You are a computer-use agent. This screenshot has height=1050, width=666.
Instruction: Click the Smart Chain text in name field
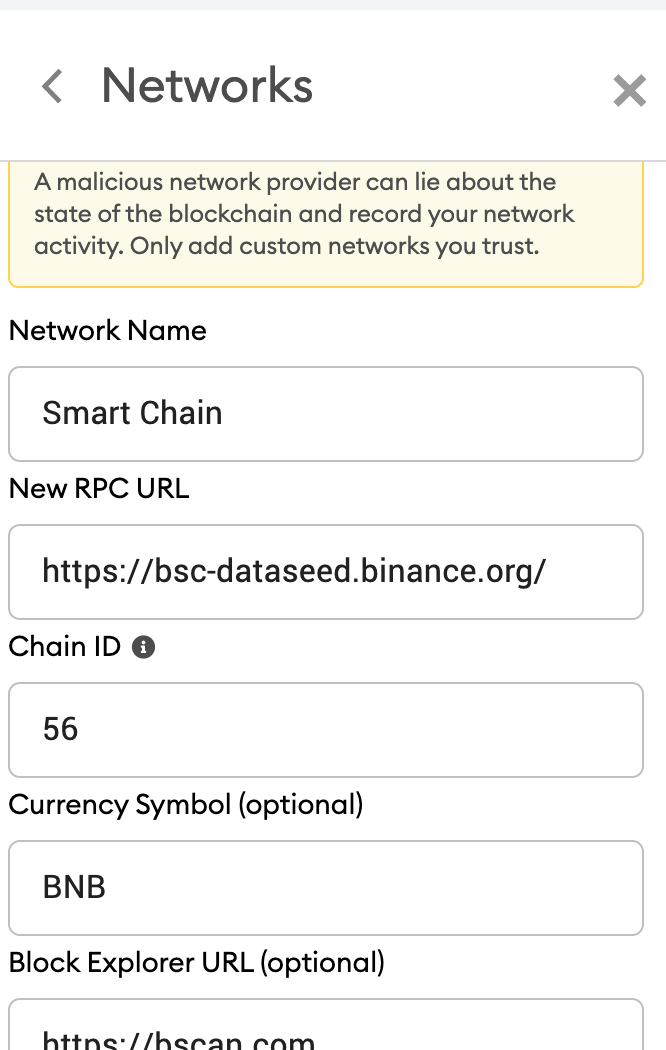[133, 412]
